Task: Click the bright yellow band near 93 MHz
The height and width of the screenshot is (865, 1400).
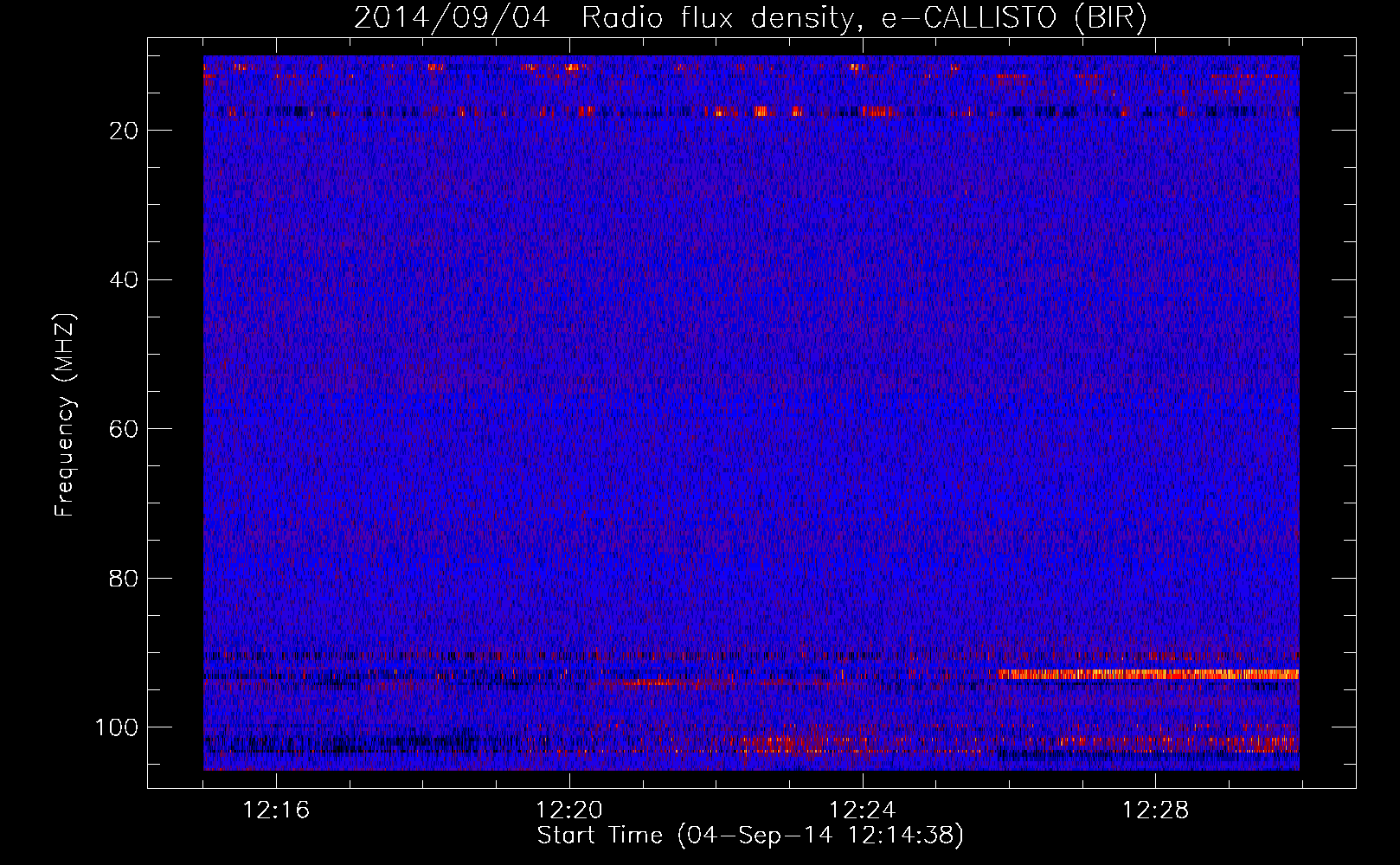Action: [1148, 674]
